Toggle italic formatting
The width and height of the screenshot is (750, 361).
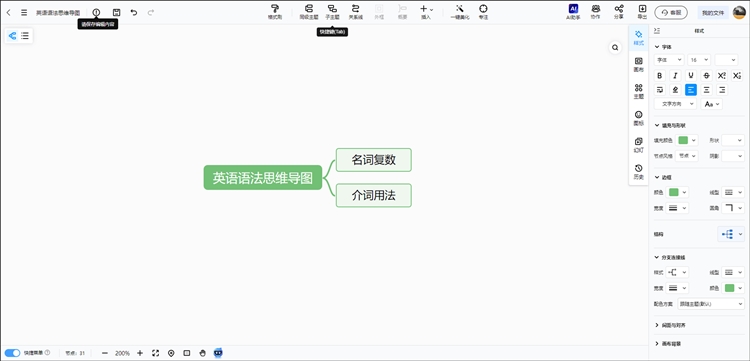pos(675,76)
